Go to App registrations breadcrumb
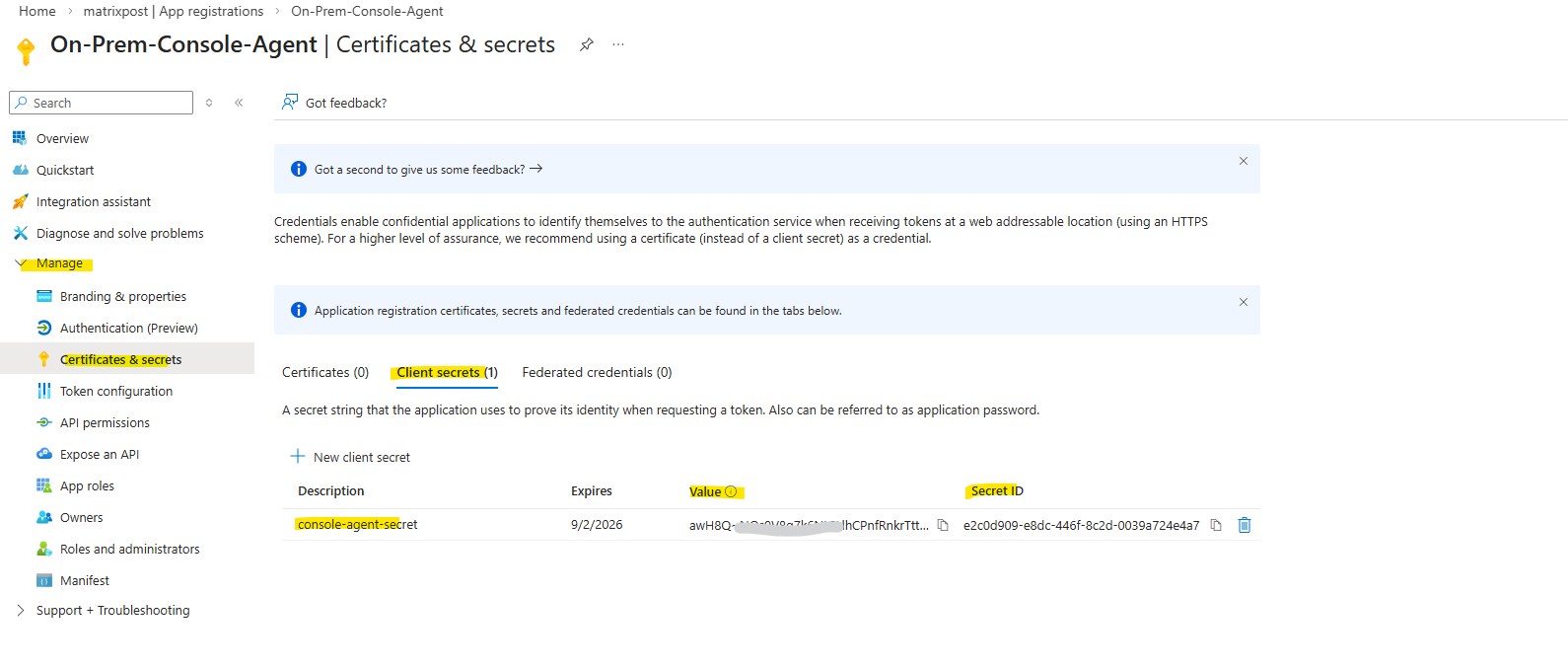 coord(174,11)
